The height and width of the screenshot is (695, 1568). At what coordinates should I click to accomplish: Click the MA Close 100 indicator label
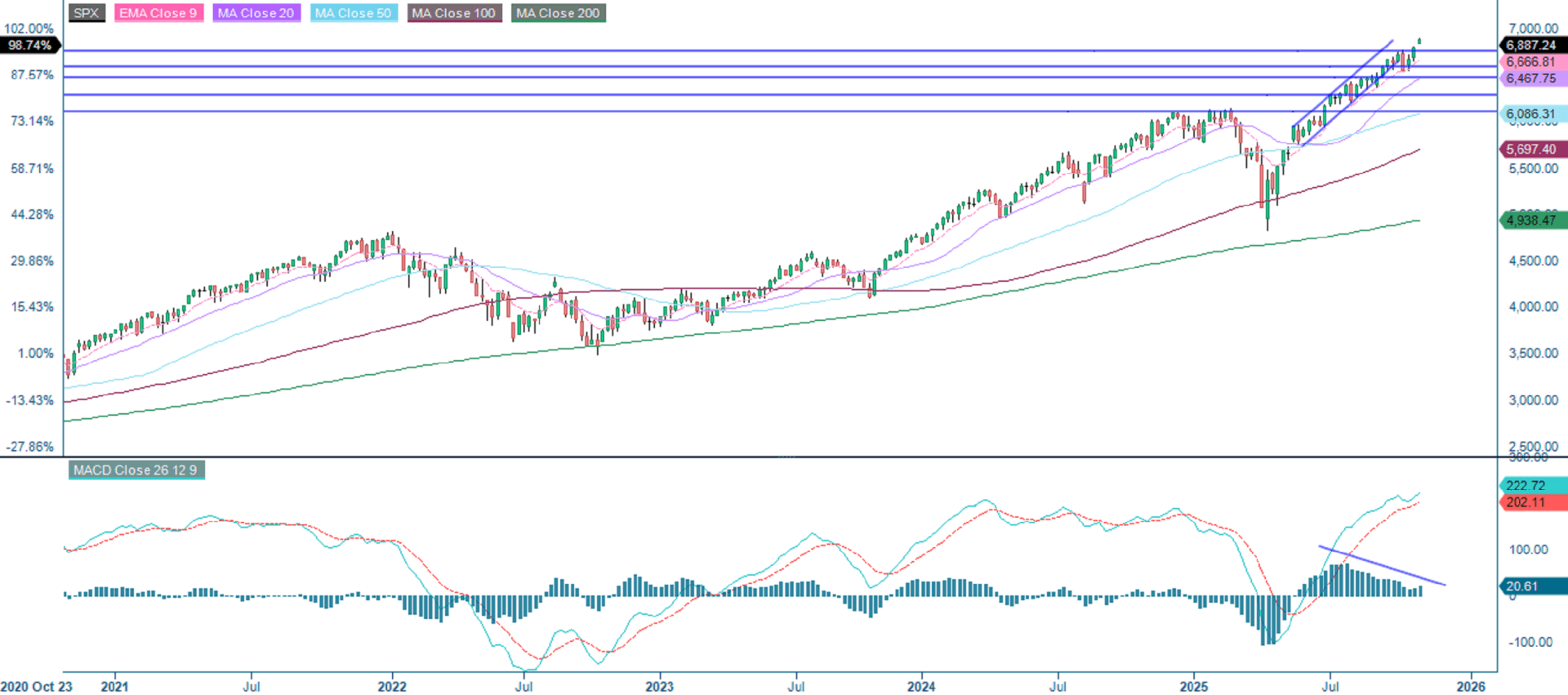click(454, 13)
